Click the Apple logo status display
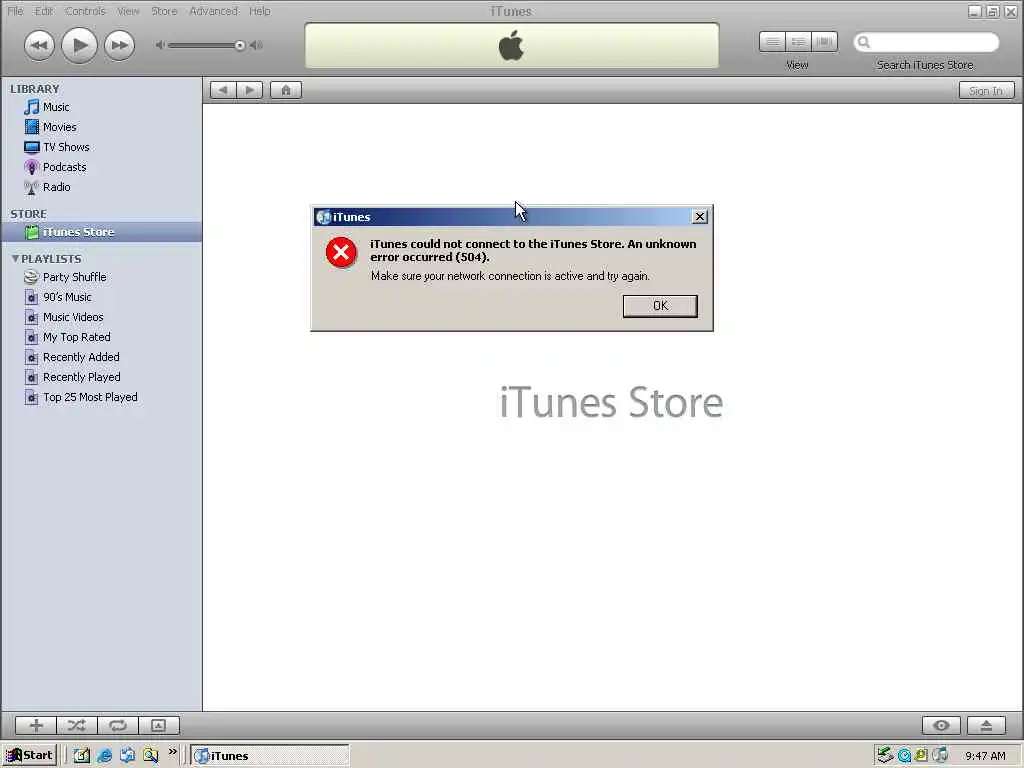The height and width of the screenshot is (768, 1024). coord(511,46)
